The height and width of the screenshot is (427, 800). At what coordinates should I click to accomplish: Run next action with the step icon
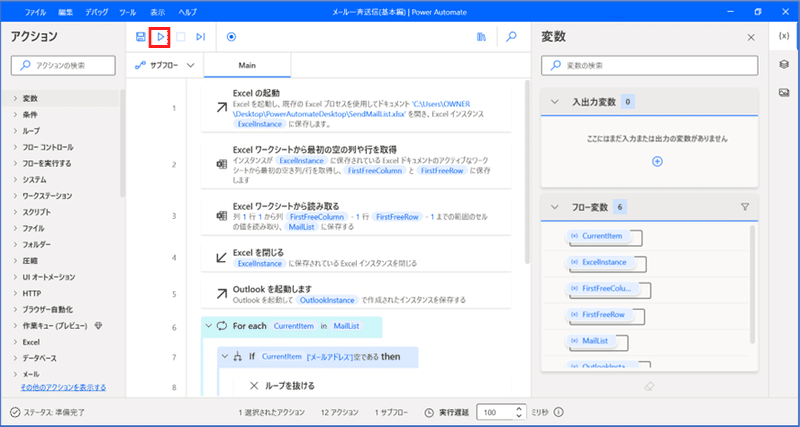click(x=201, y=37)
